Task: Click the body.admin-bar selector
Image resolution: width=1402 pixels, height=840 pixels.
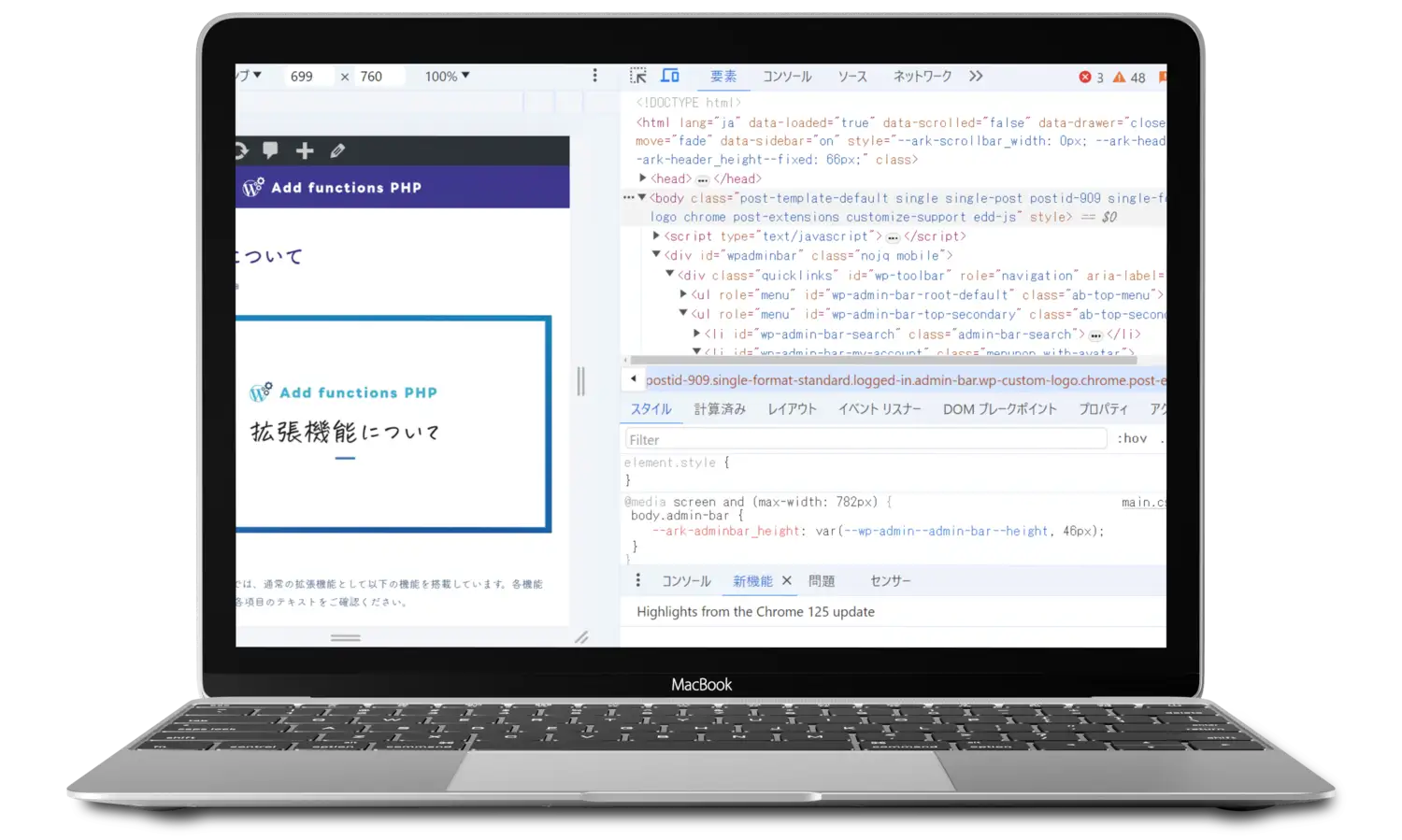Action: pyautogui.click(x=680, y=515)
